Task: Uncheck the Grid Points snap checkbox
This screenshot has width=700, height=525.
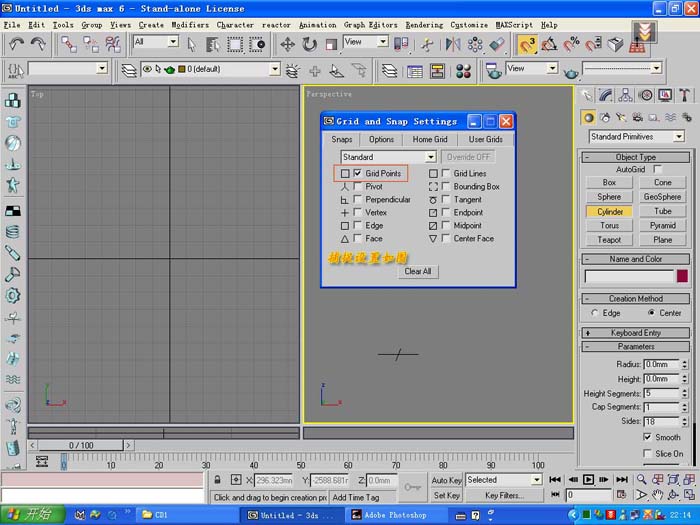Action: 358,174
